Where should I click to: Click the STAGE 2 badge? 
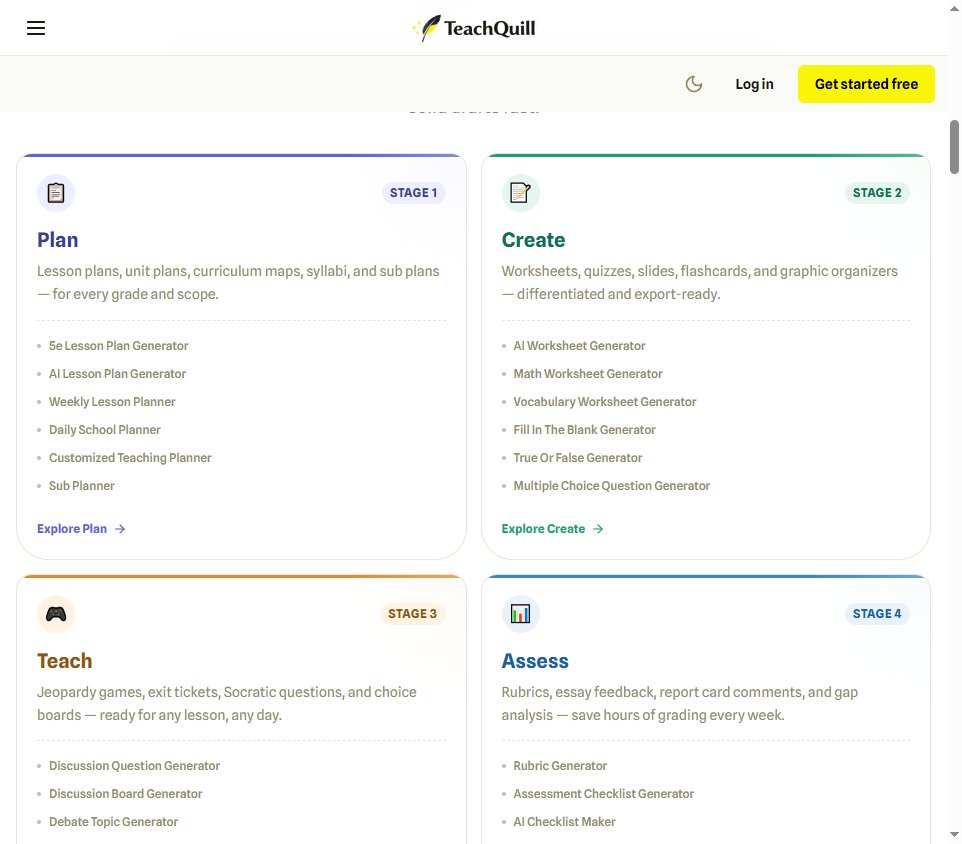tap(877, 193)
